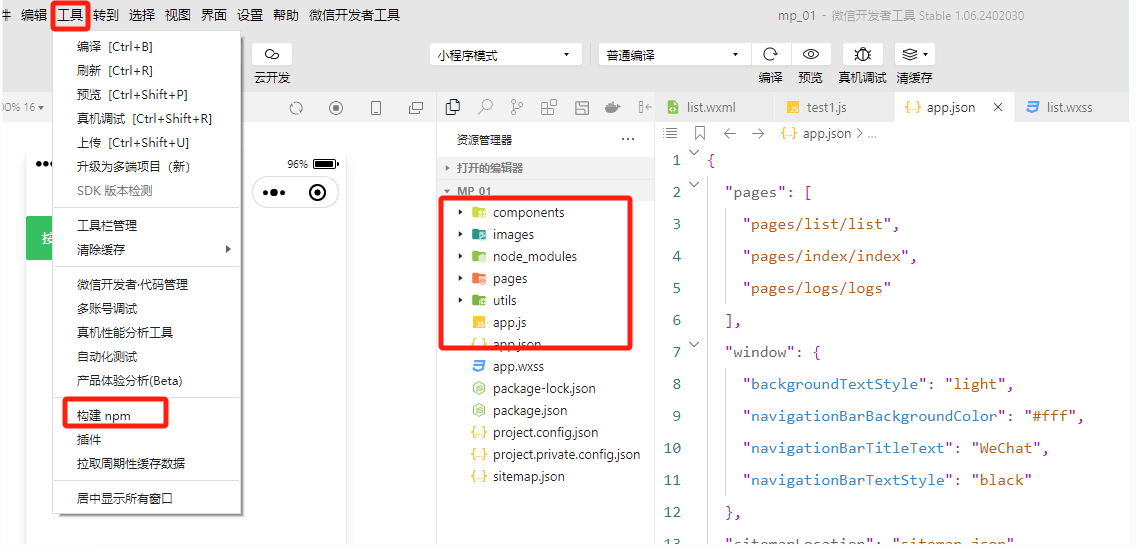The width and height of the screenshot is (1137, 546).
Task: Choose 预览 [Ctrl+Shift+P] menu entry
Action: [x=146, y=95]
